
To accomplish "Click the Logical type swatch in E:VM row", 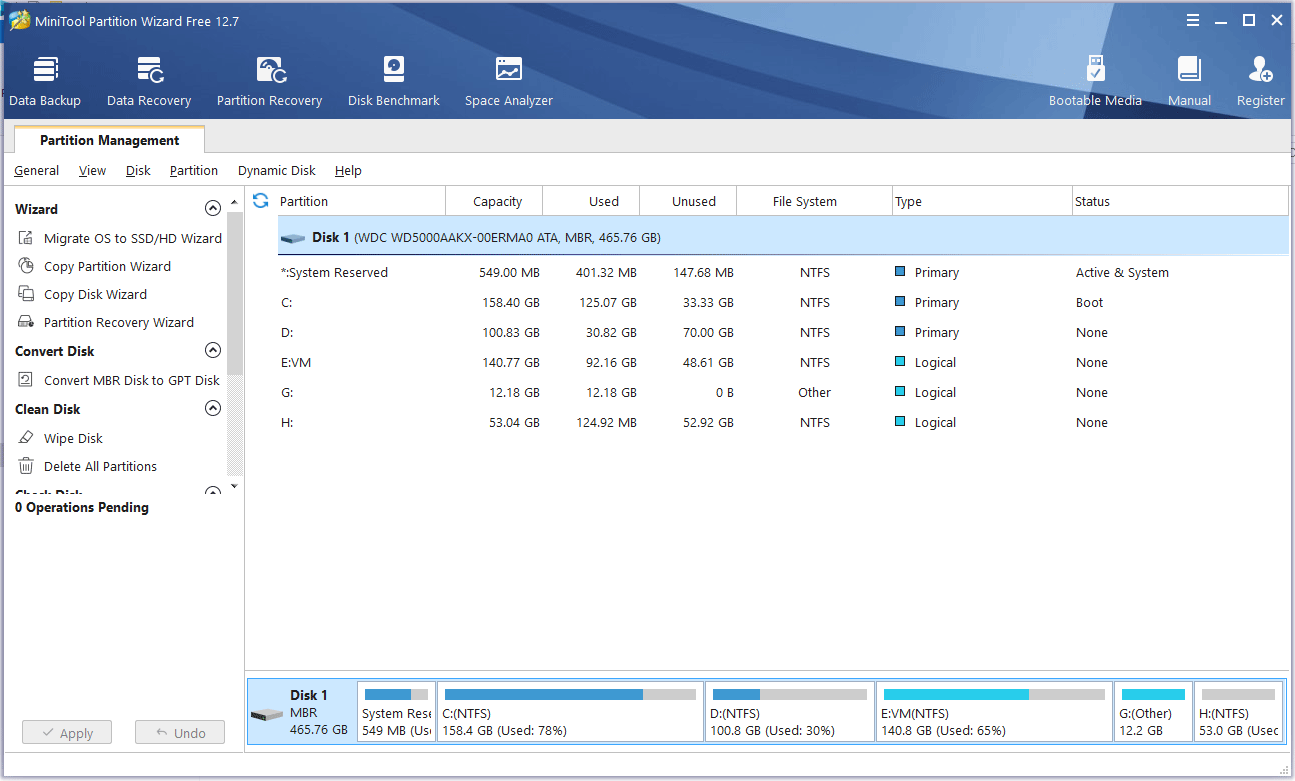I will (900, 361).
